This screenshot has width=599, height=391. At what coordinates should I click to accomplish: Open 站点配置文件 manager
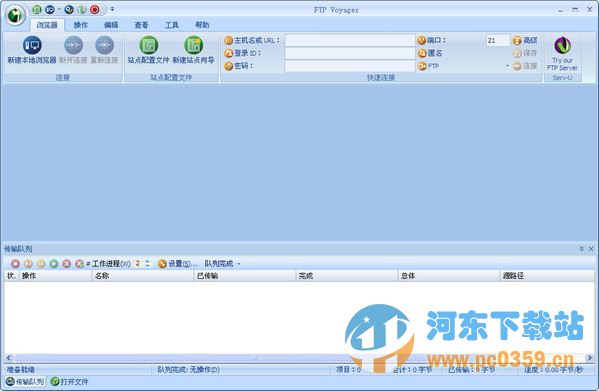(x=148, y=50)
